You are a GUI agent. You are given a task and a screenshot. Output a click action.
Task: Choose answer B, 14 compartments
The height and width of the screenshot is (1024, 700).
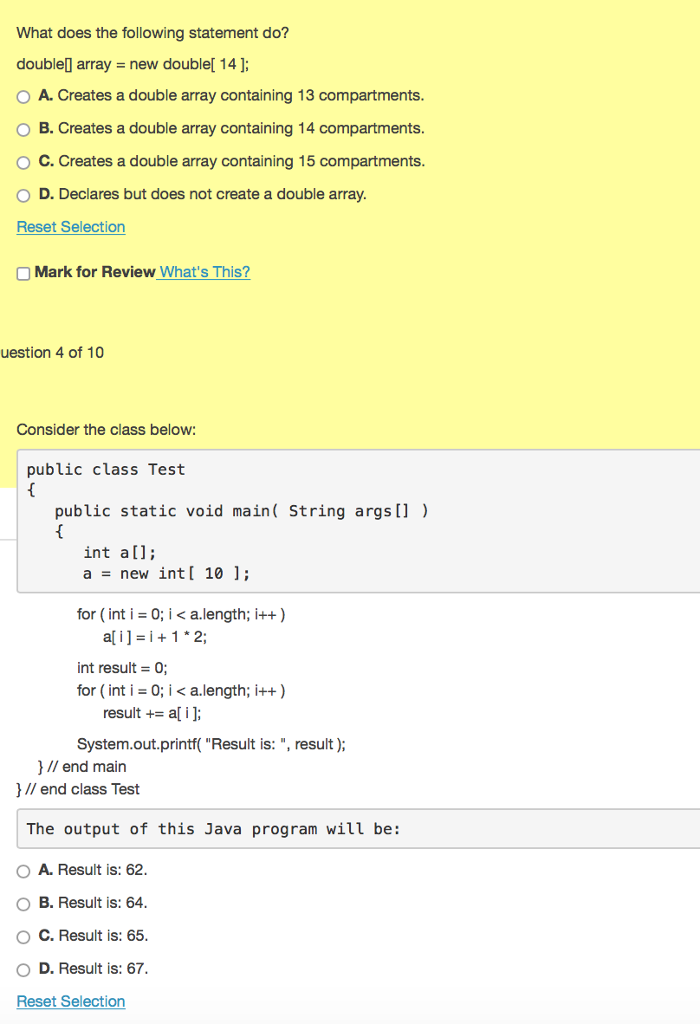coord(24,129)
